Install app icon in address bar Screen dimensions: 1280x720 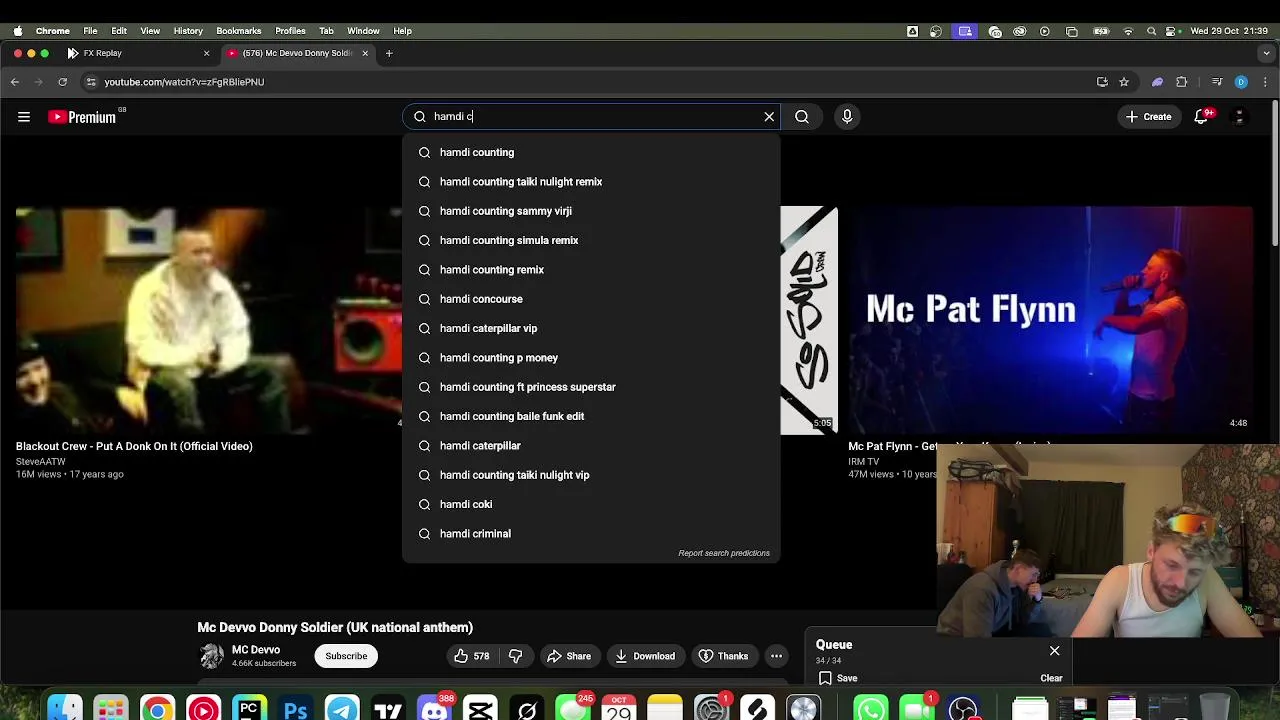pos(1102,82)
